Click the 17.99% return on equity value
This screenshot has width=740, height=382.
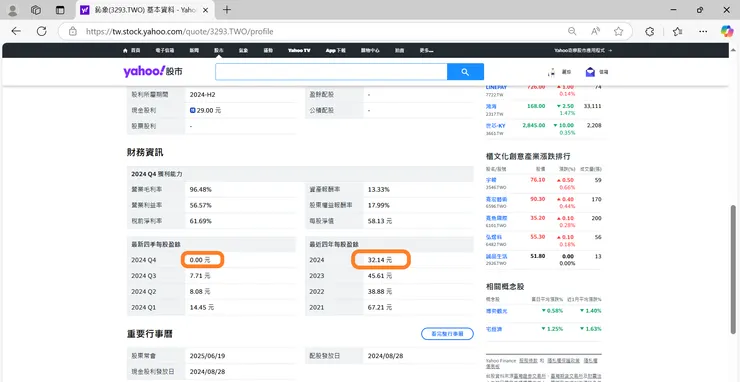[x=379, y=205]
